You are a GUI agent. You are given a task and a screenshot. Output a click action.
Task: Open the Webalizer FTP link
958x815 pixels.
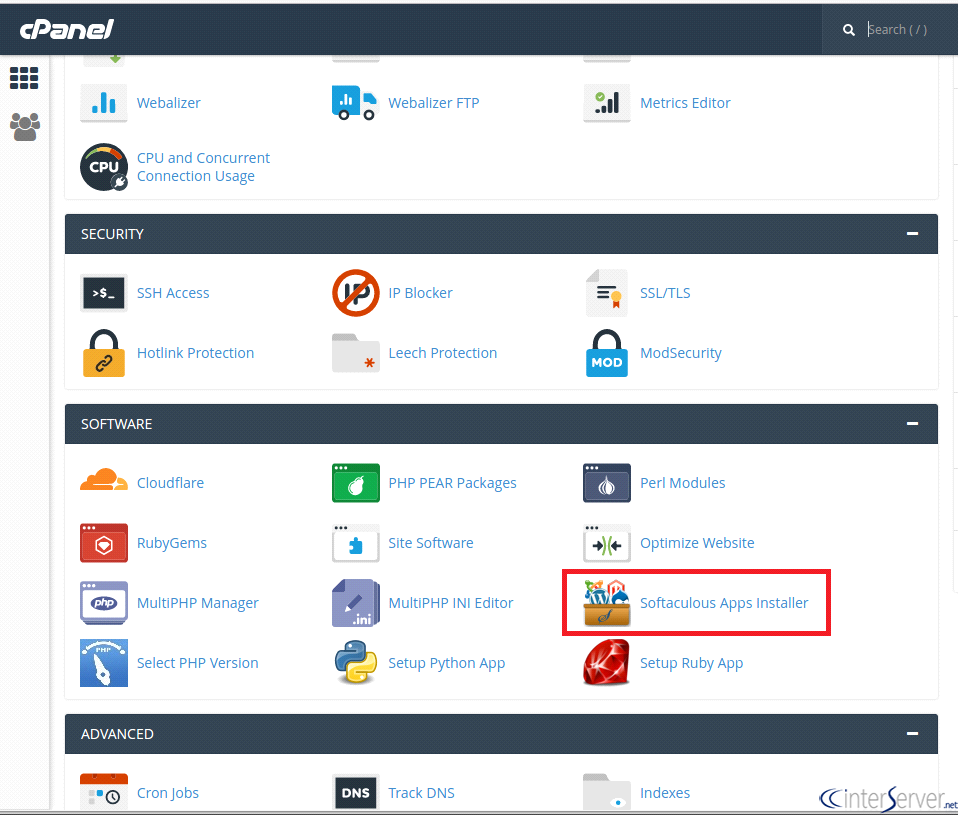[434, 103]
